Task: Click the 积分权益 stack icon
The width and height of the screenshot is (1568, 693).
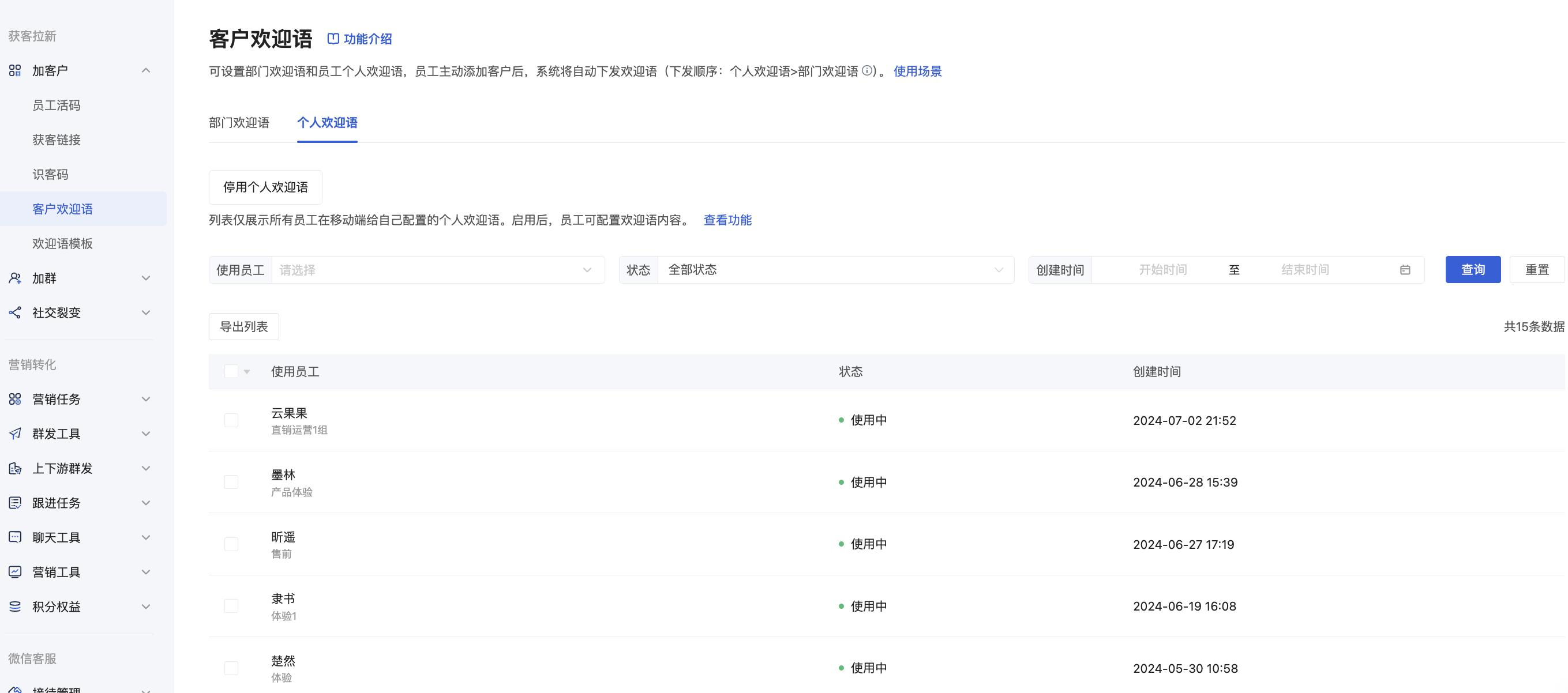Action: click(x=15, y=607)
